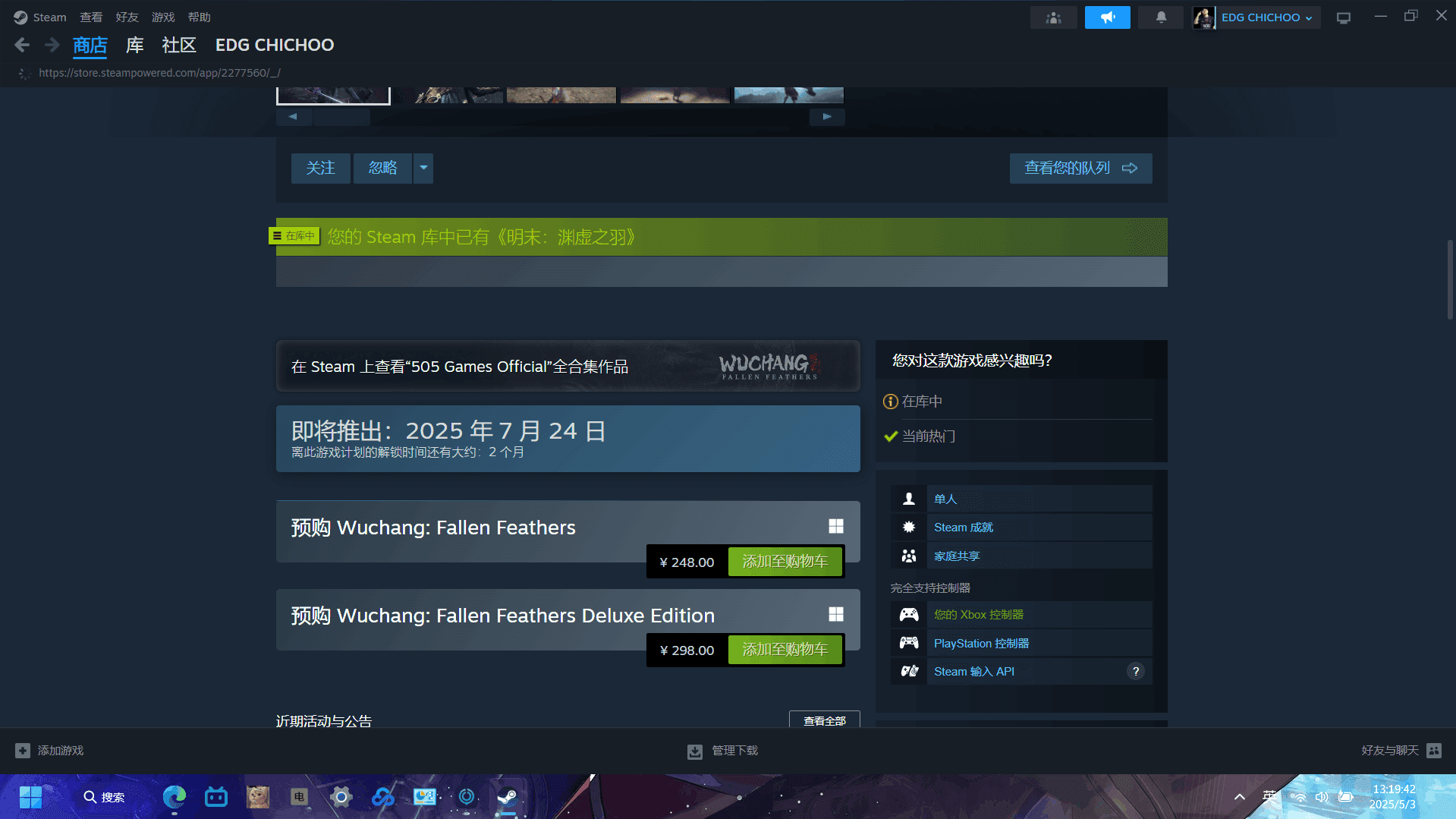Viewport: 1456px width, 819px height.
Task: Expand the ignore options dropdown arrow
Action: pos(423,168)
